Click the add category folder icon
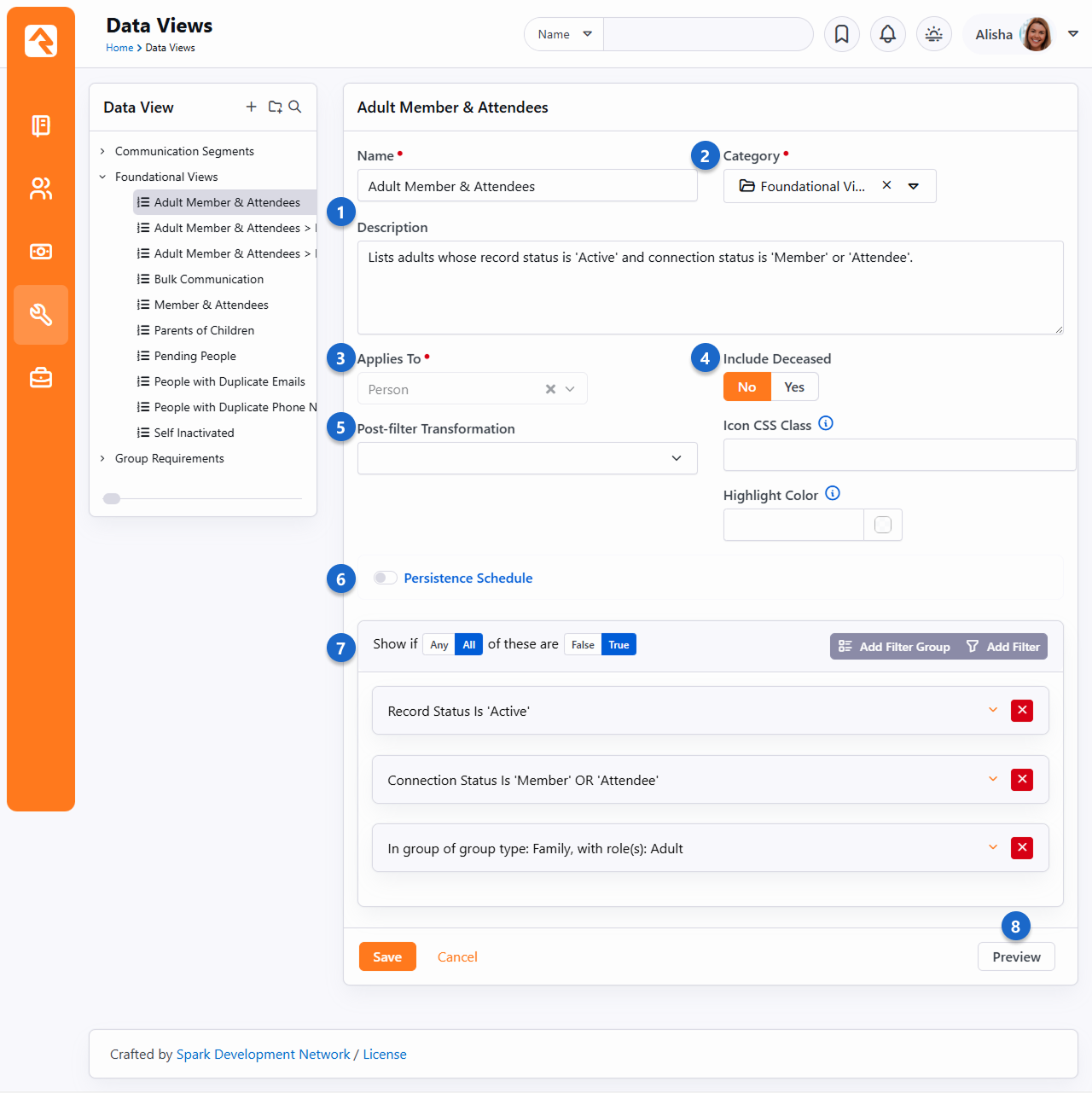The image size is (1092, 1093). pos(275,107)
